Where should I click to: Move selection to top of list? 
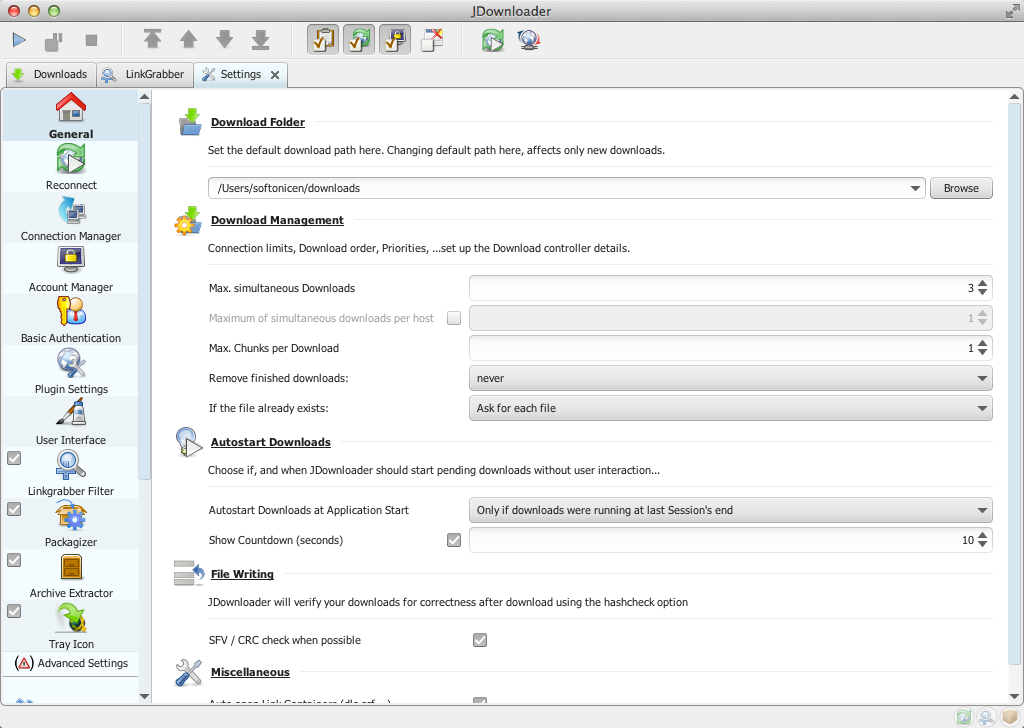tap(152, 39)
